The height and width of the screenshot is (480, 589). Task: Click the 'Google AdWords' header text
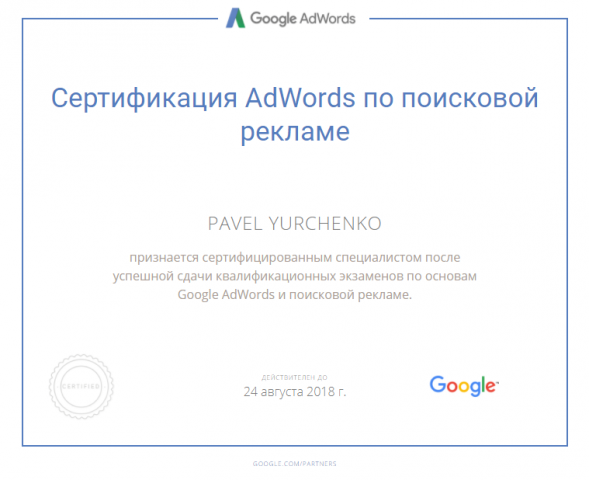[303, 19]
